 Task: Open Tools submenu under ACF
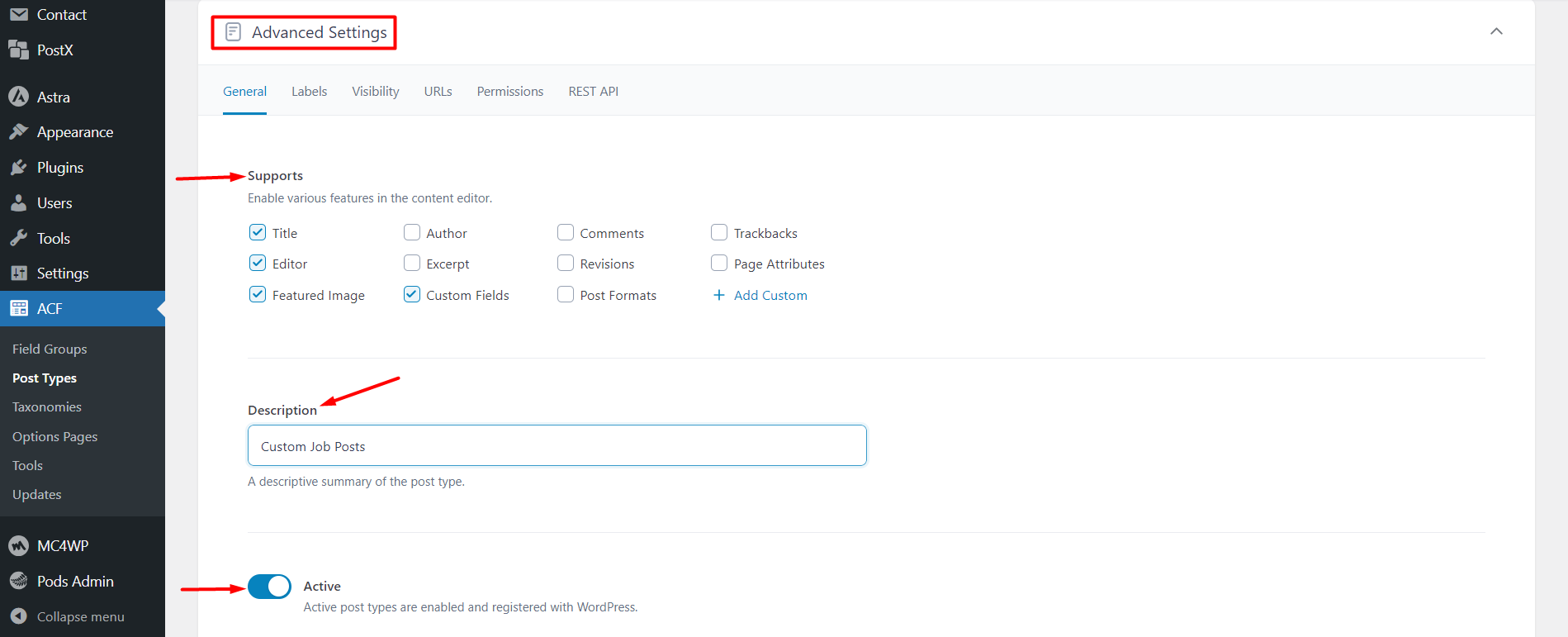point(27,465)
